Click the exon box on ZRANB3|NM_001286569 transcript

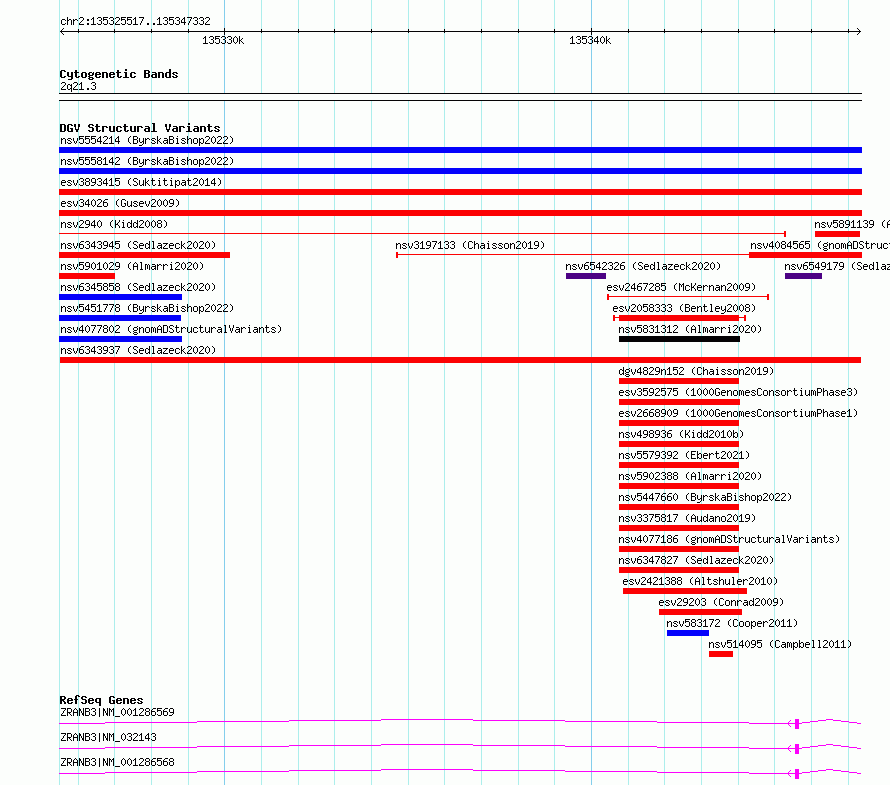pyautogui.click(x=797, y=724)
